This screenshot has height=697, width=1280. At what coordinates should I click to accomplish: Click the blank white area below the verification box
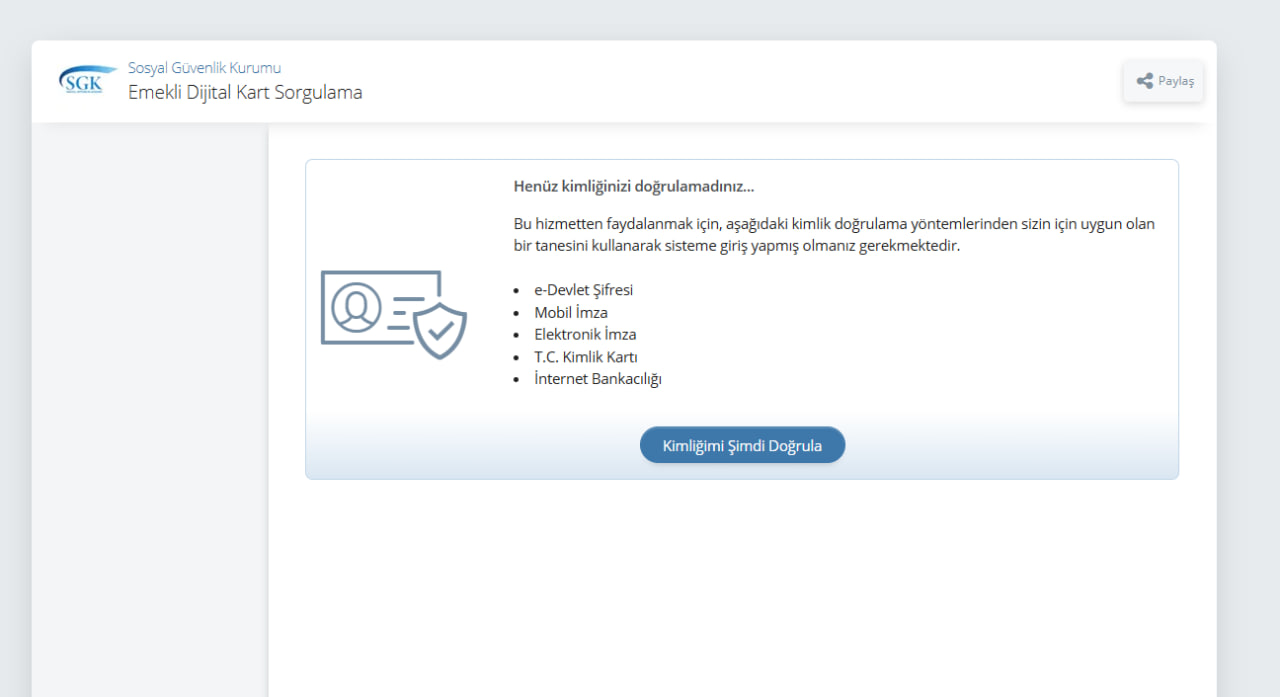tap(740, 590)
